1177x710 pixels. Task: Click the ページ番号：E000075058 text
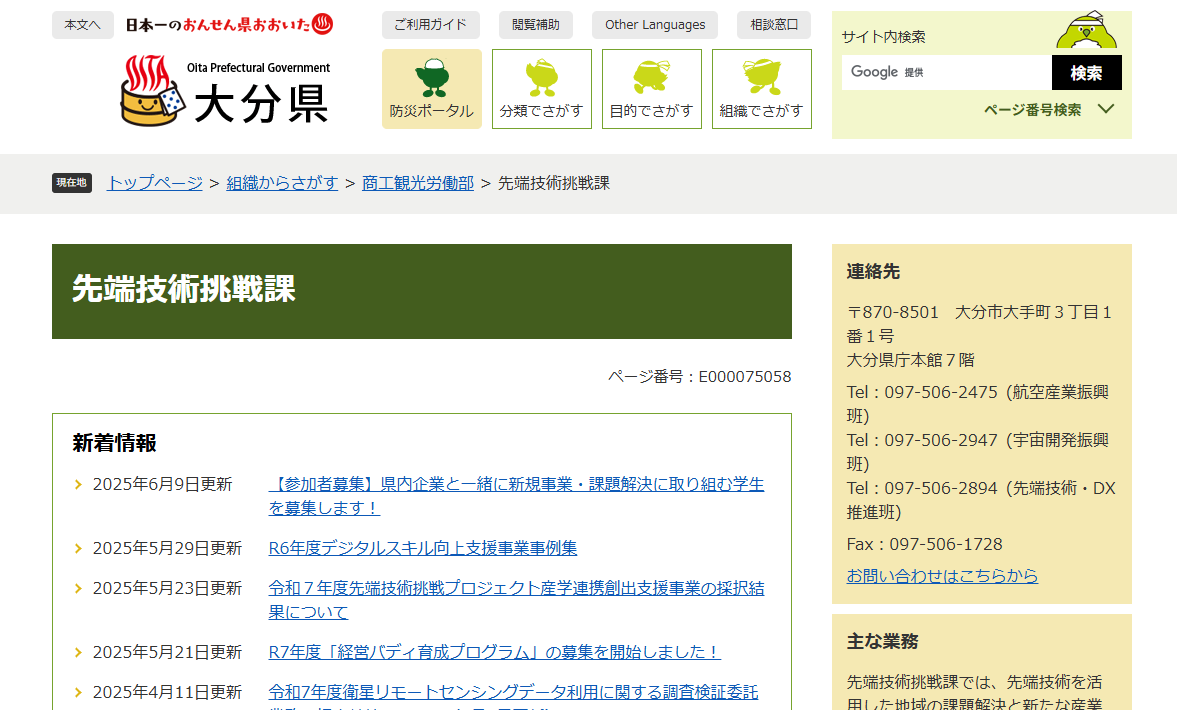(x=700, y=377)
